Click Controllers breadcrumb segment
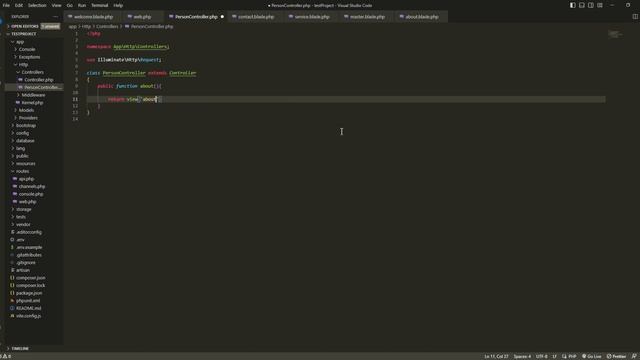Screen dimensions: 640x360 [107, 27]
